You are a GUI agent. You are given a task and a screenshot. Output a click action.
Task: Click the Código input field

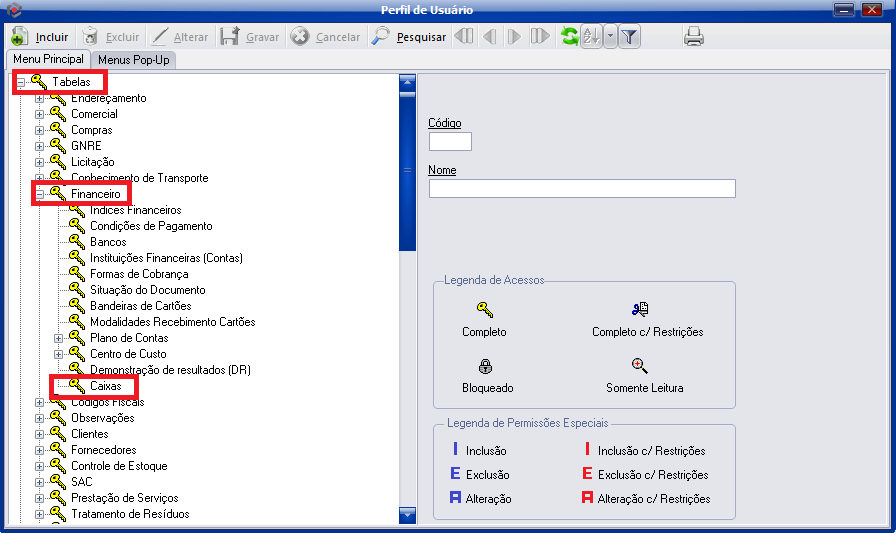450,142
